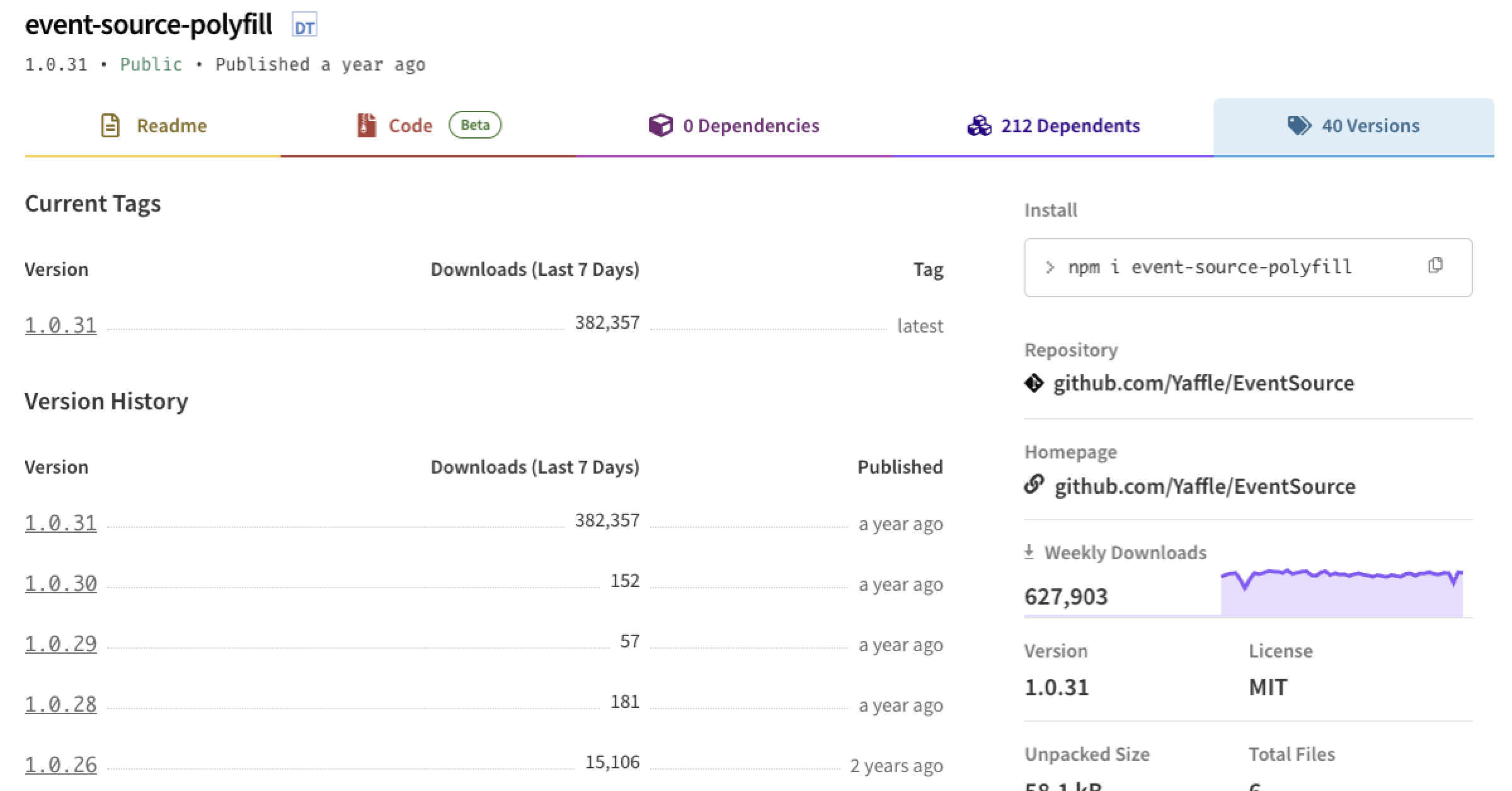
Task: Click the Dependencies box icon
Action: click(x=660, y=125)
